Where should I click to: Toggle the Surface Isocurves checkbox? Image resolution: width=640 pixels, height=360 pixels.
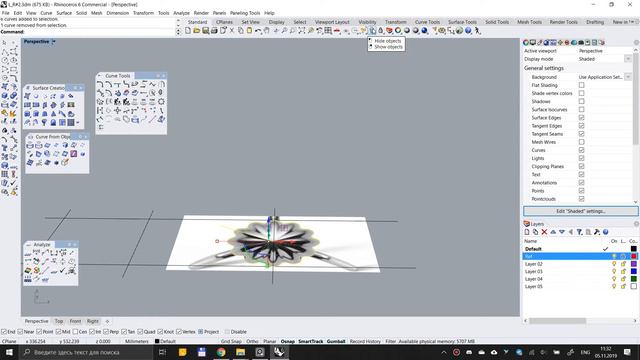581,109
